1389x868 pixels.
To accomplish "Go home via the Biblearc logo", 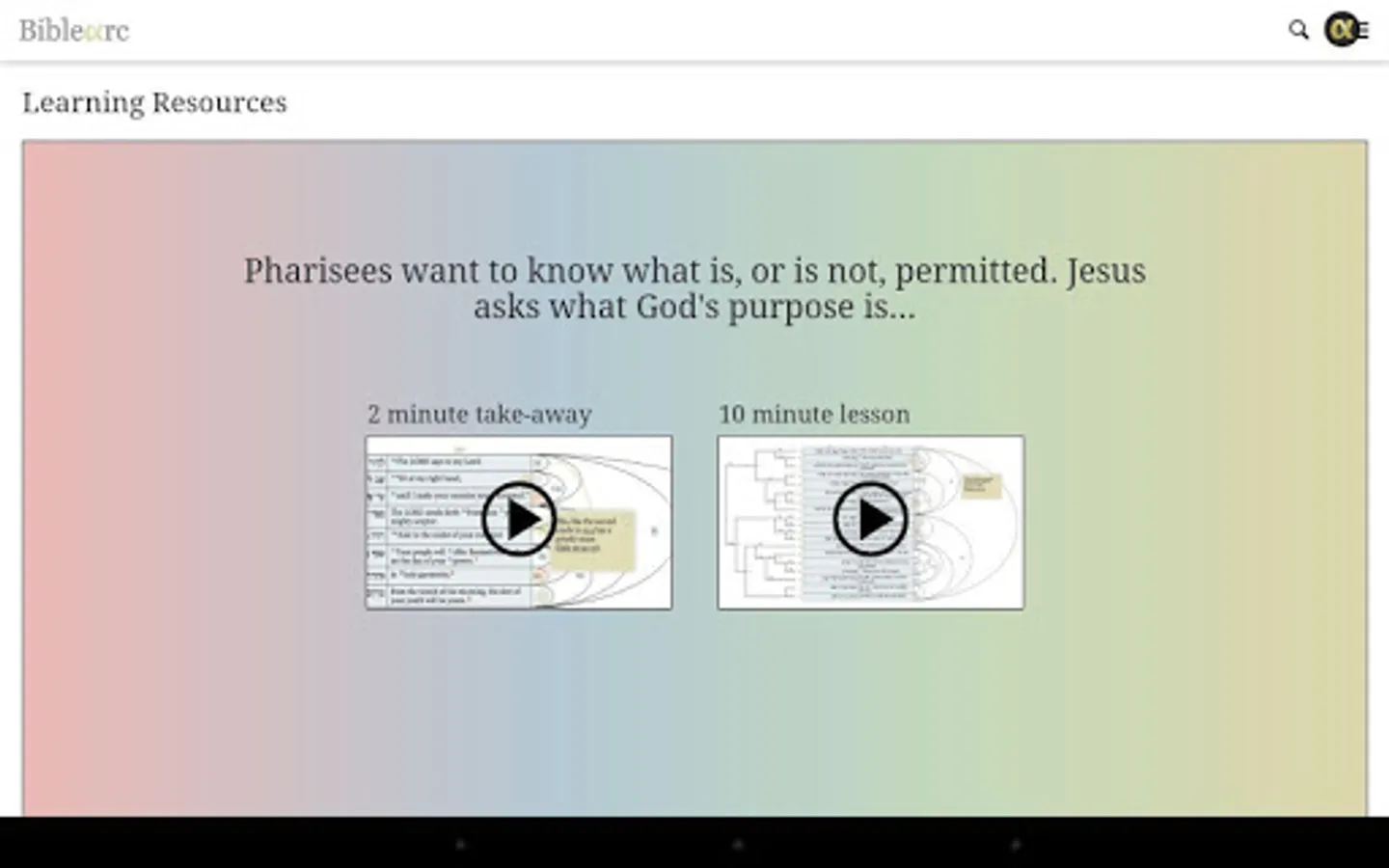I will pyautogui.click(x=73, y=31).
